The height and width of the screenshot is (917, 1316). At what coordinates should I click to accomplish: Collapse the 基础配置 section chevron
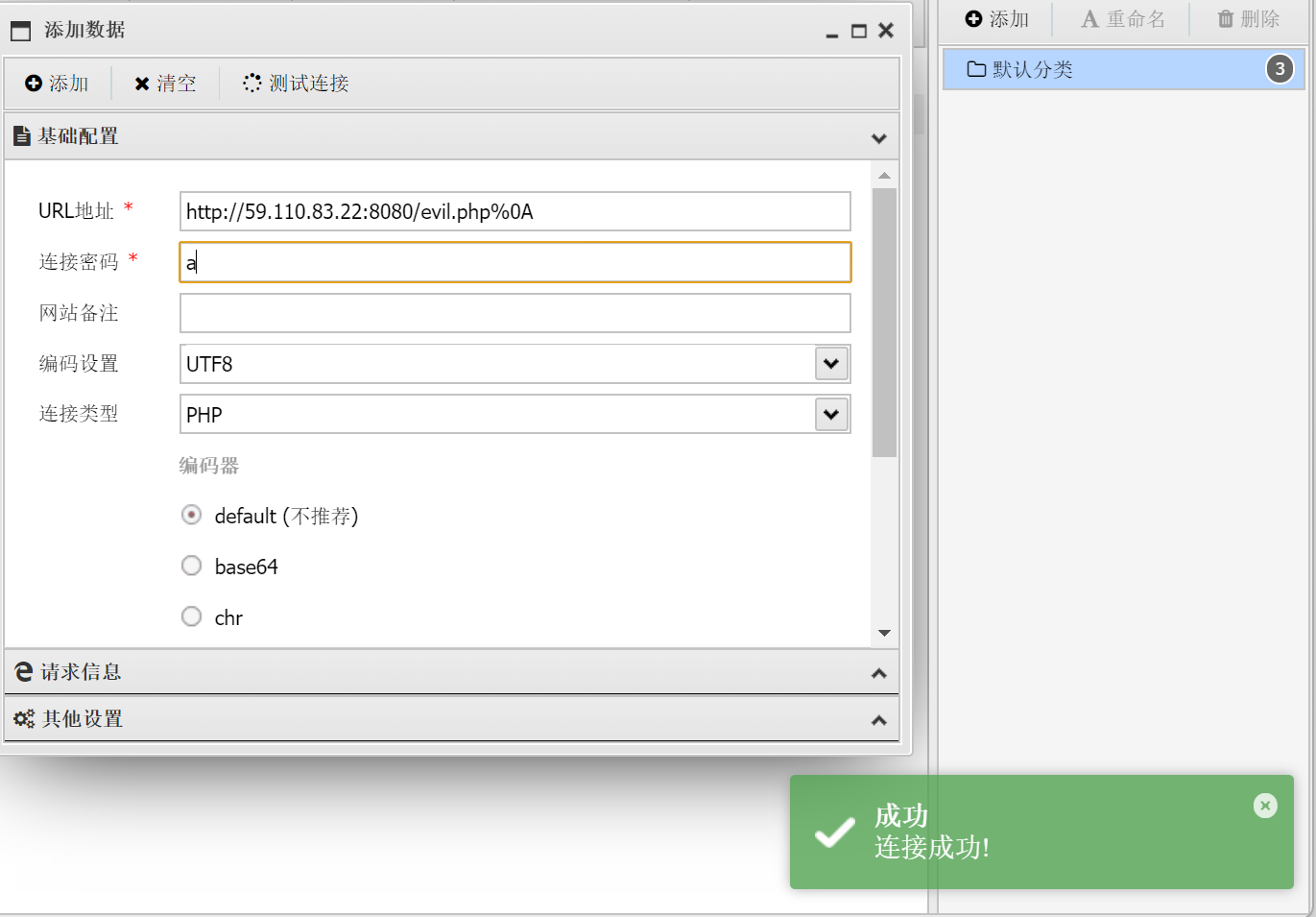(x=878, y=137)
